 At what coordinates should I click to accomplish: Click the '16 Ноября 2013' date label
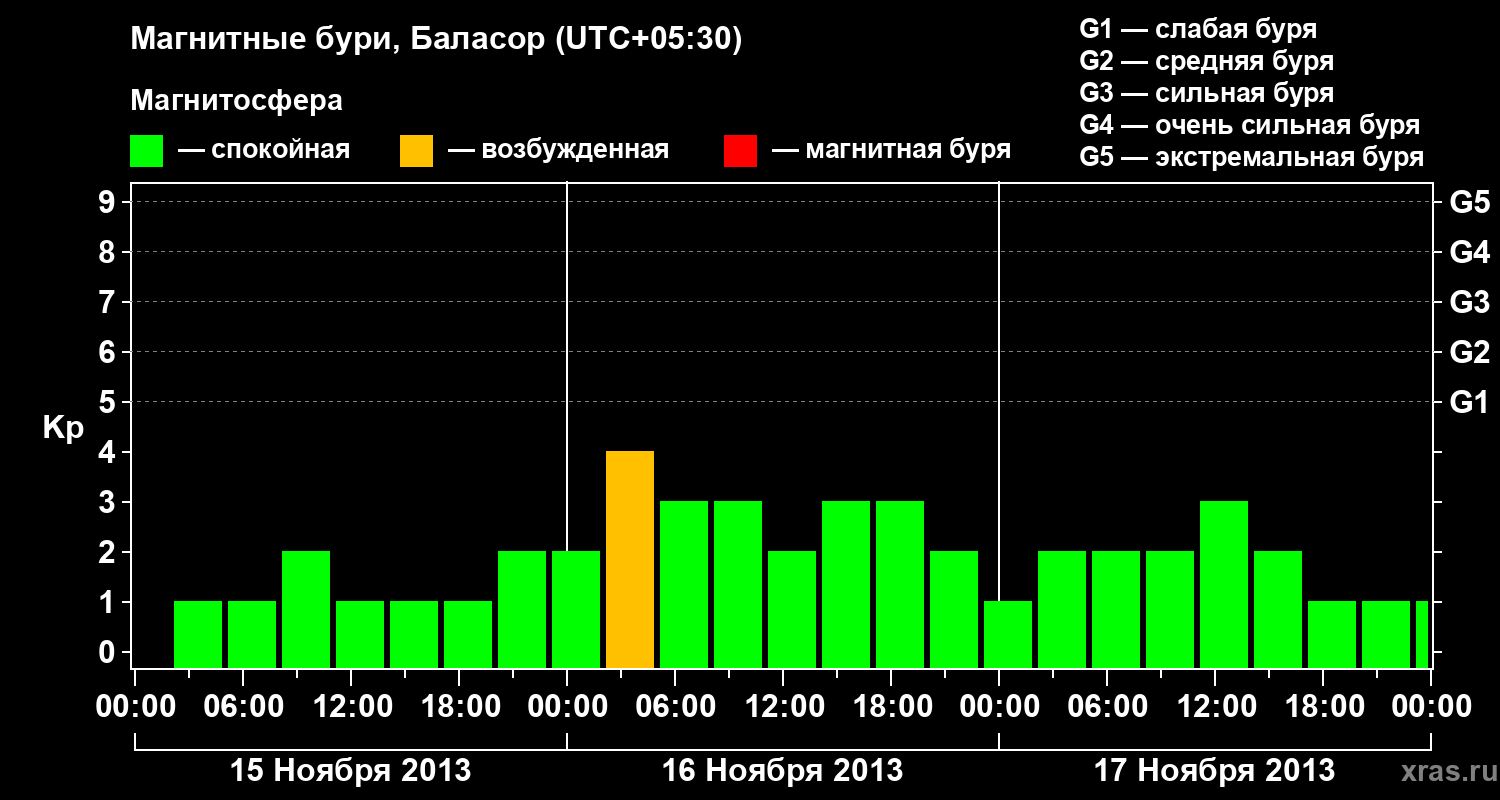click(782, 770)
